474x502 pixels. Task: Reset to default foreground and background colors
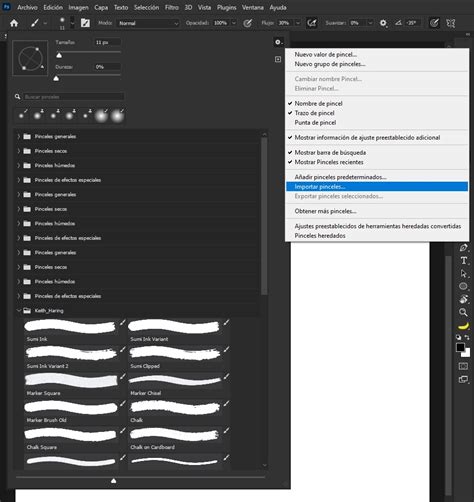(459, 337)
